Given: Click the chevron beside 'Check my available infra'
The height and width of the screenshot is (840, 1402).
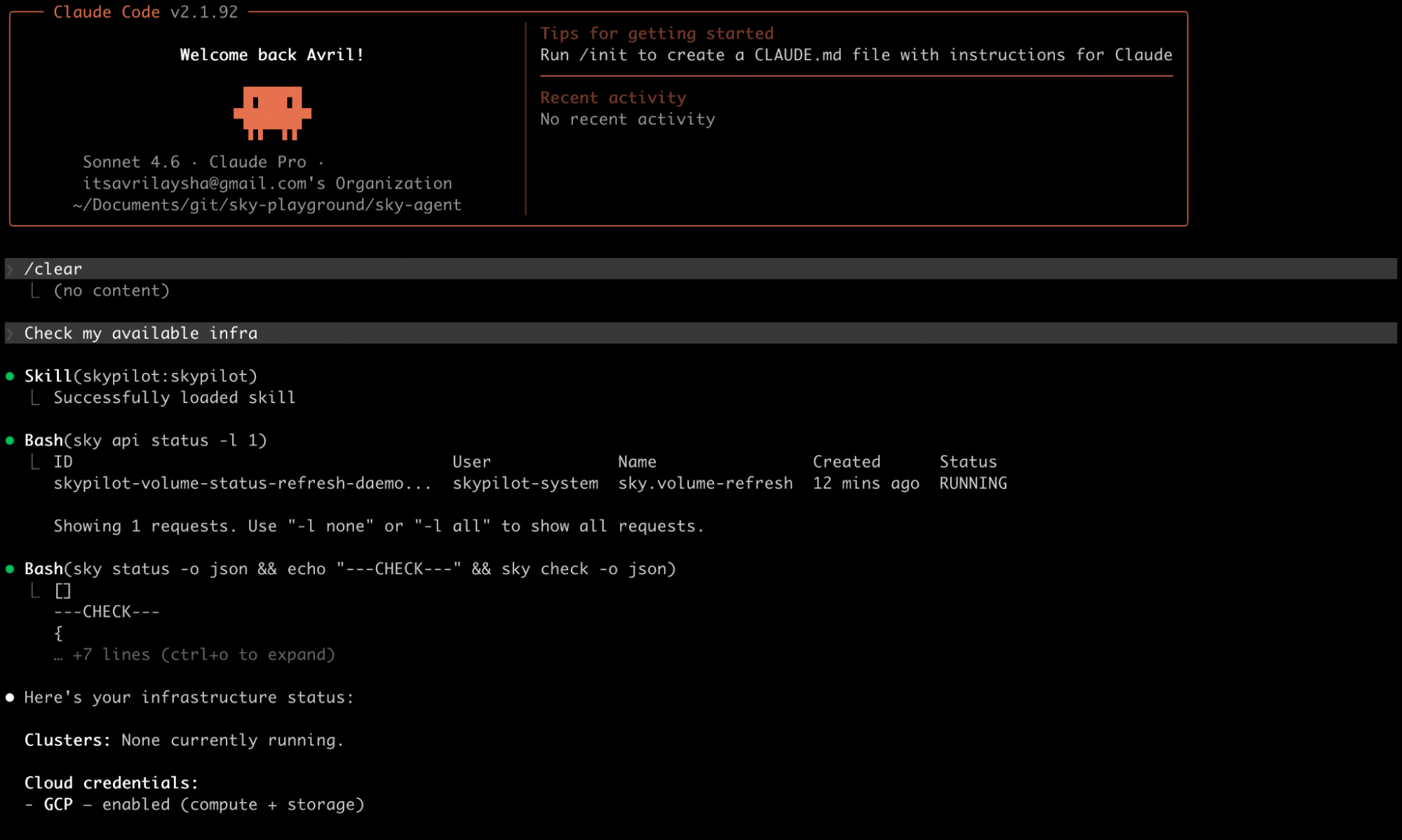Looking at the screenshot, I should point(10,333).
